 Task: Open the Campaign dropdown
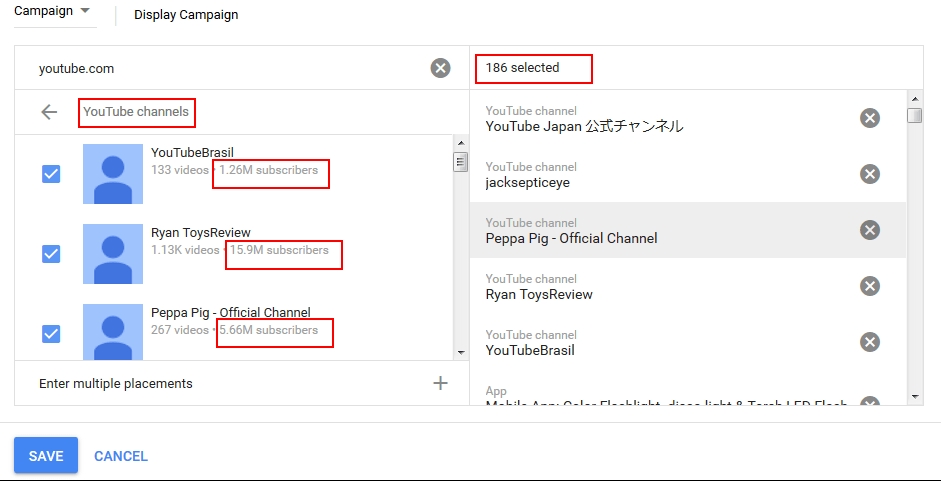coord(54,11)
